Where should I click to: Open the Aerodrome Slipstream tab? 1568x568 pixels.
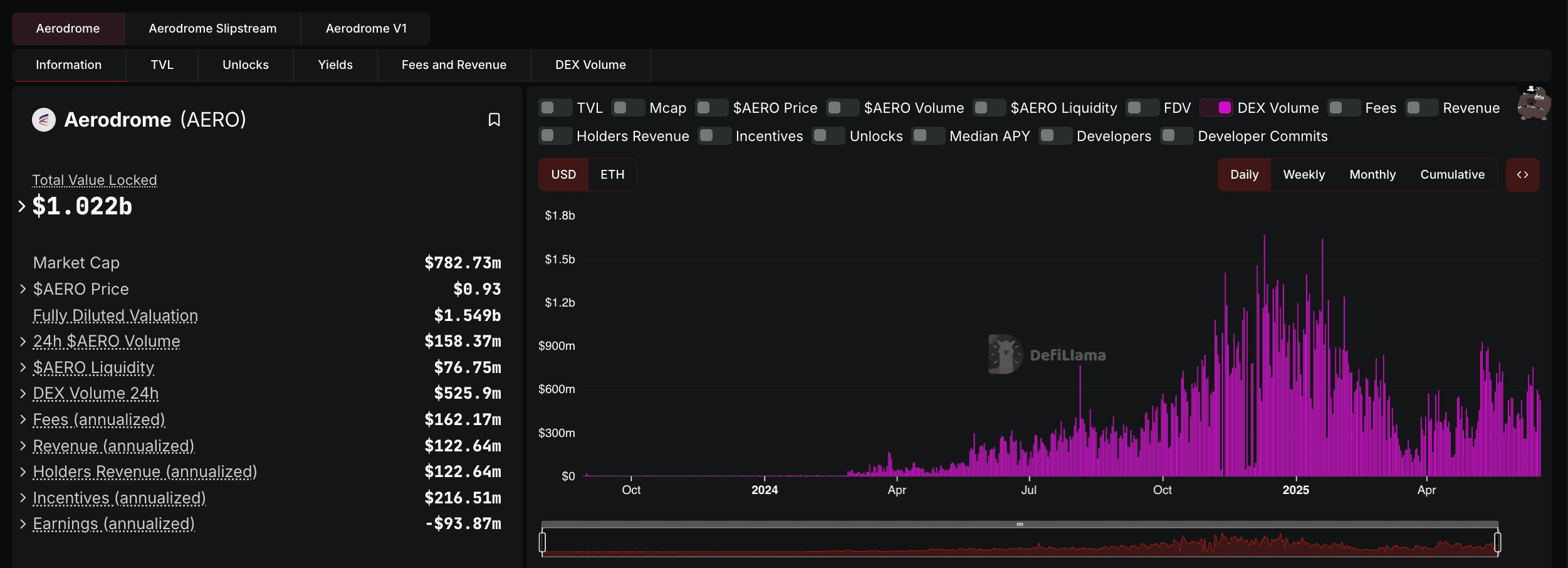[x=212, y=29]
